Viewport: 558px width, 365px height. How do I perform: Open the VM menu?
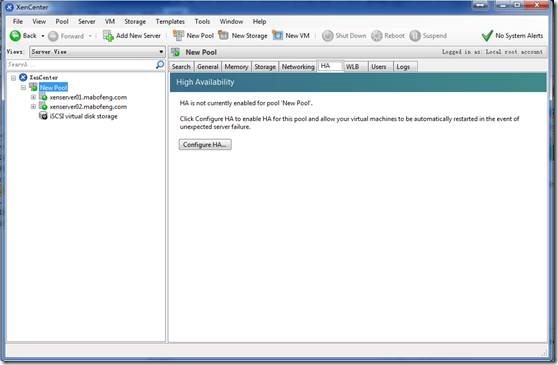click(x=110, y=21)
